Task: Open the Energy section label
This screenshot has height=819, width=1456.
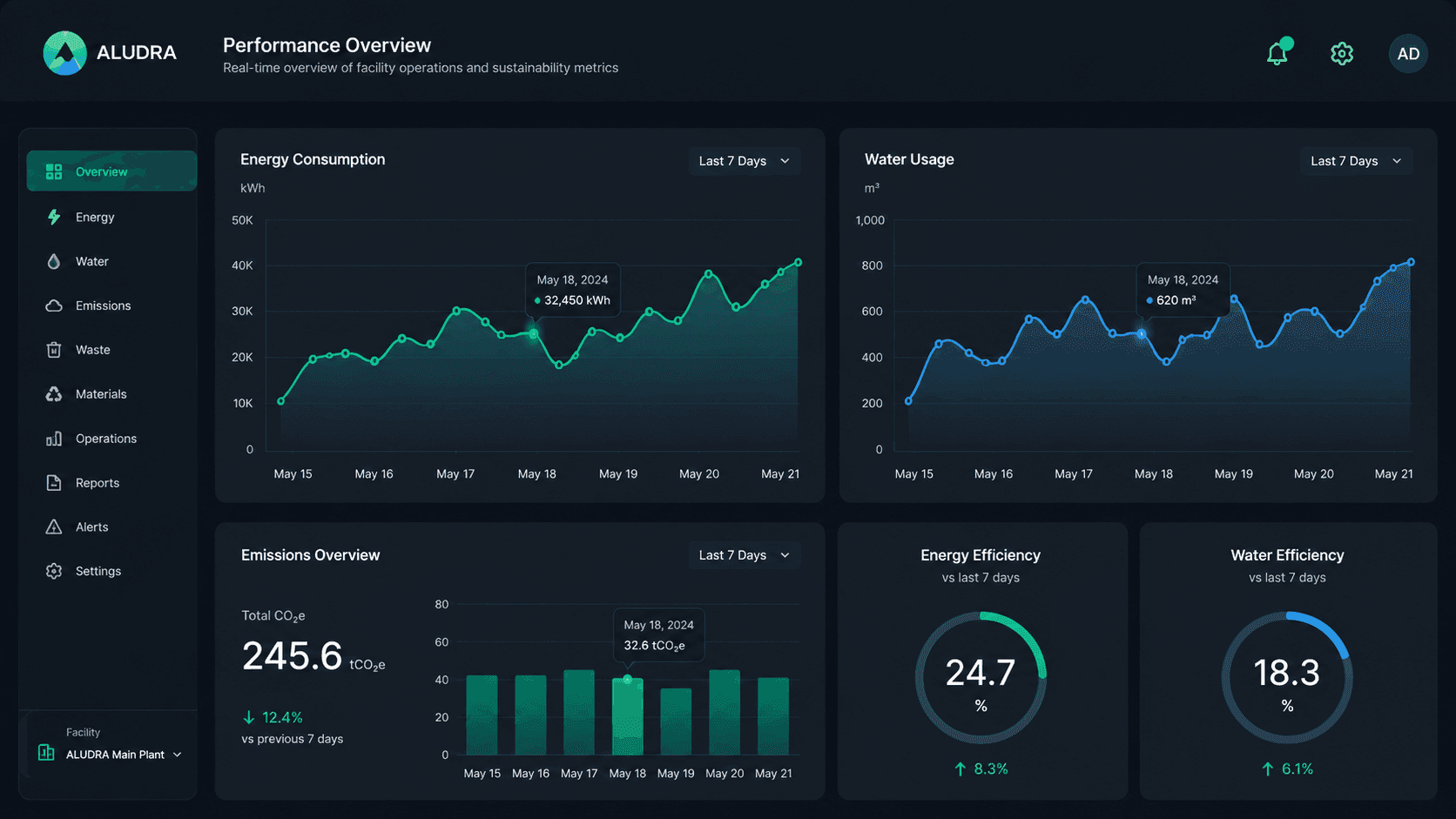Action: click(95, 217)
